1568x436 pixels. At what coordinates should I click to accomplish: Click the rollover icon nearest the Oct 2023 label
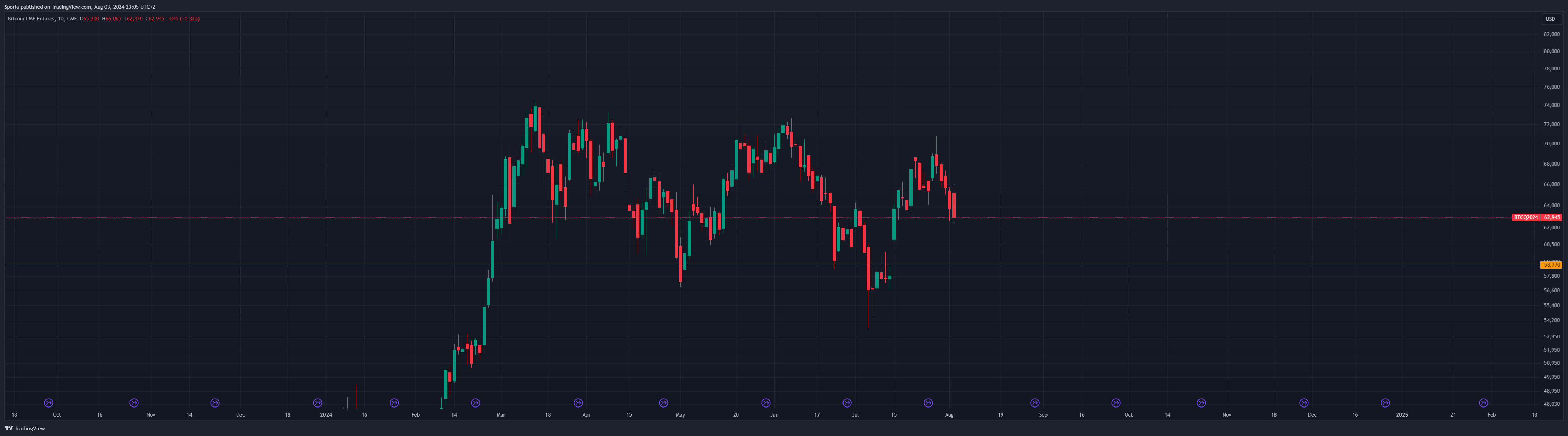(49, 403)
